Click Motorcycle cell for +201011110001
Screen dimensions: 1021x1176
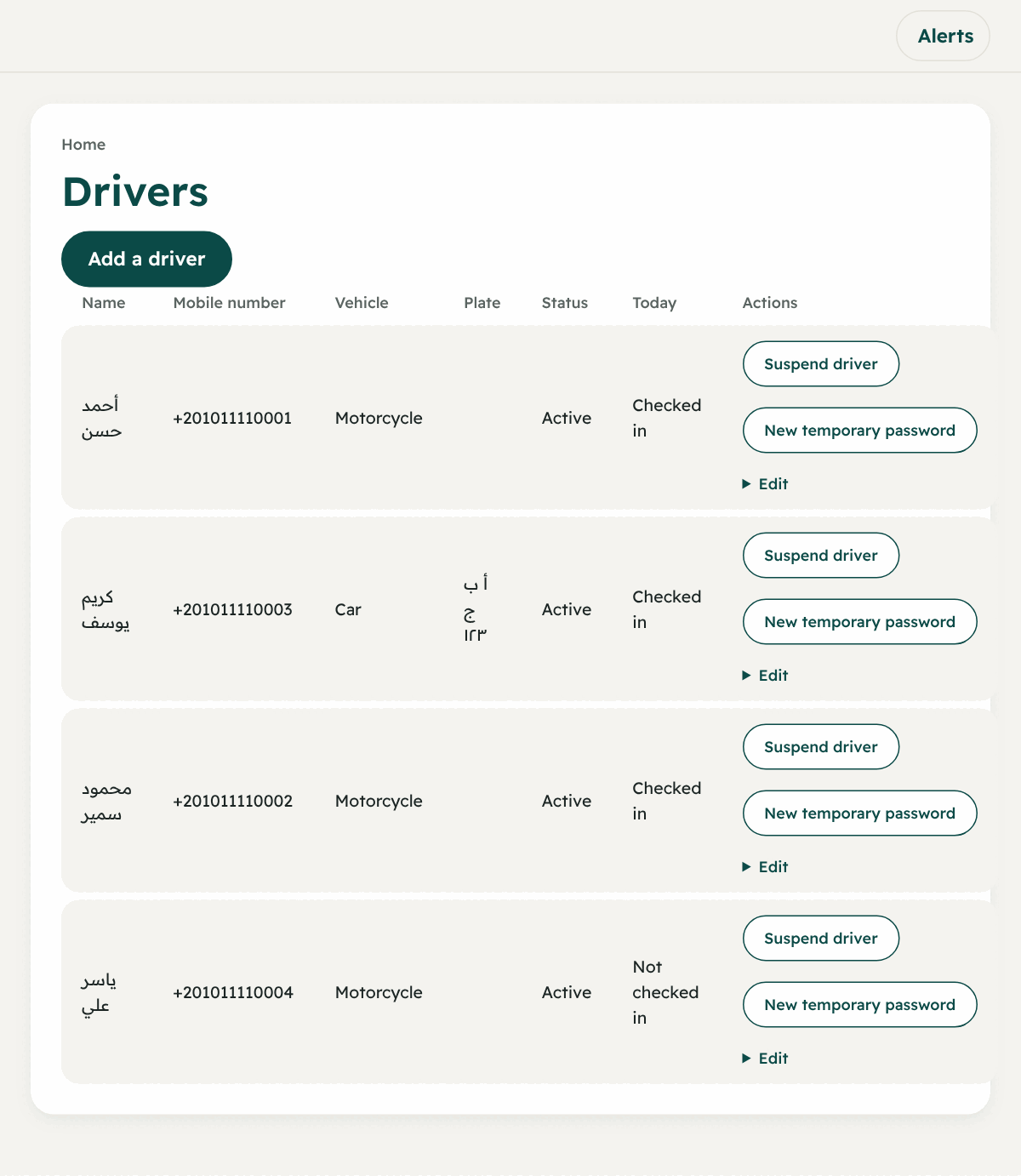pyautogui.click(x=379, y=419)
